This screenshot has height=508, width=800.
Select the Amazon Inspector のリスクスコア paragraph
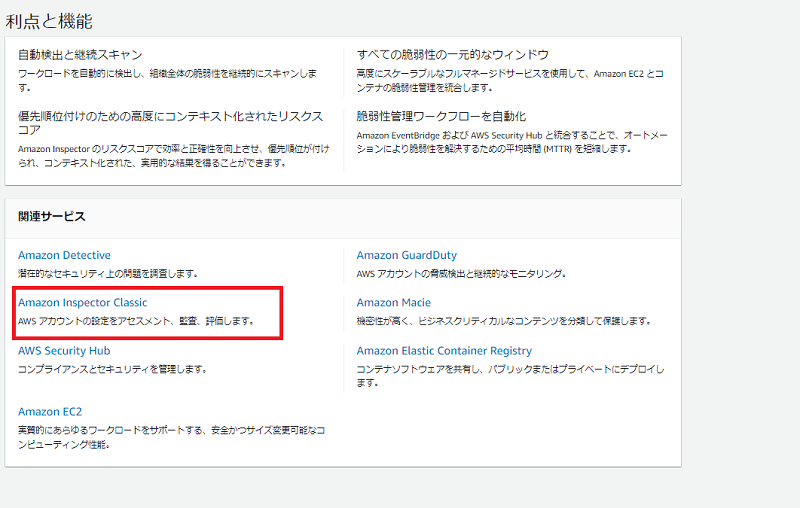tap(173, 156)
